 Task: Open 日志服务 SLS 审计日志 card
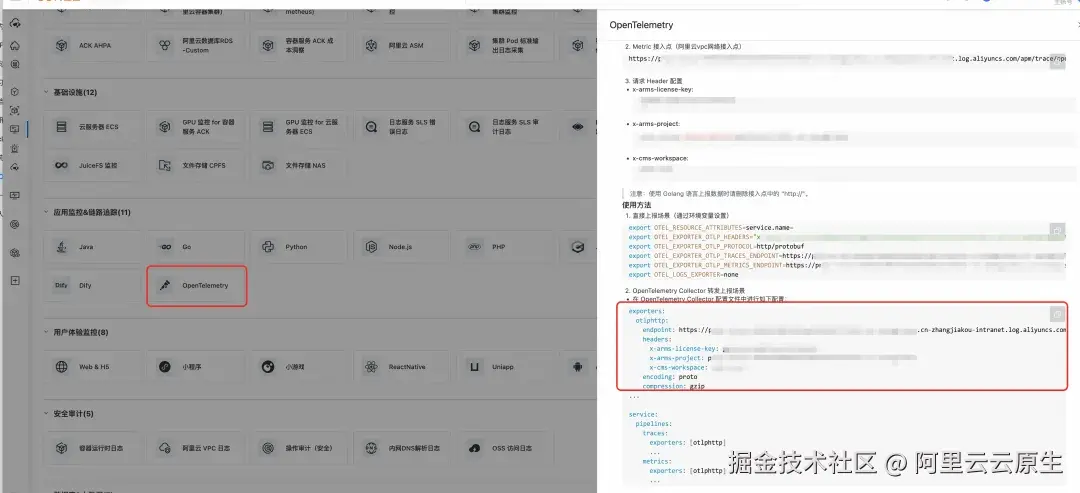click(506, 127)
